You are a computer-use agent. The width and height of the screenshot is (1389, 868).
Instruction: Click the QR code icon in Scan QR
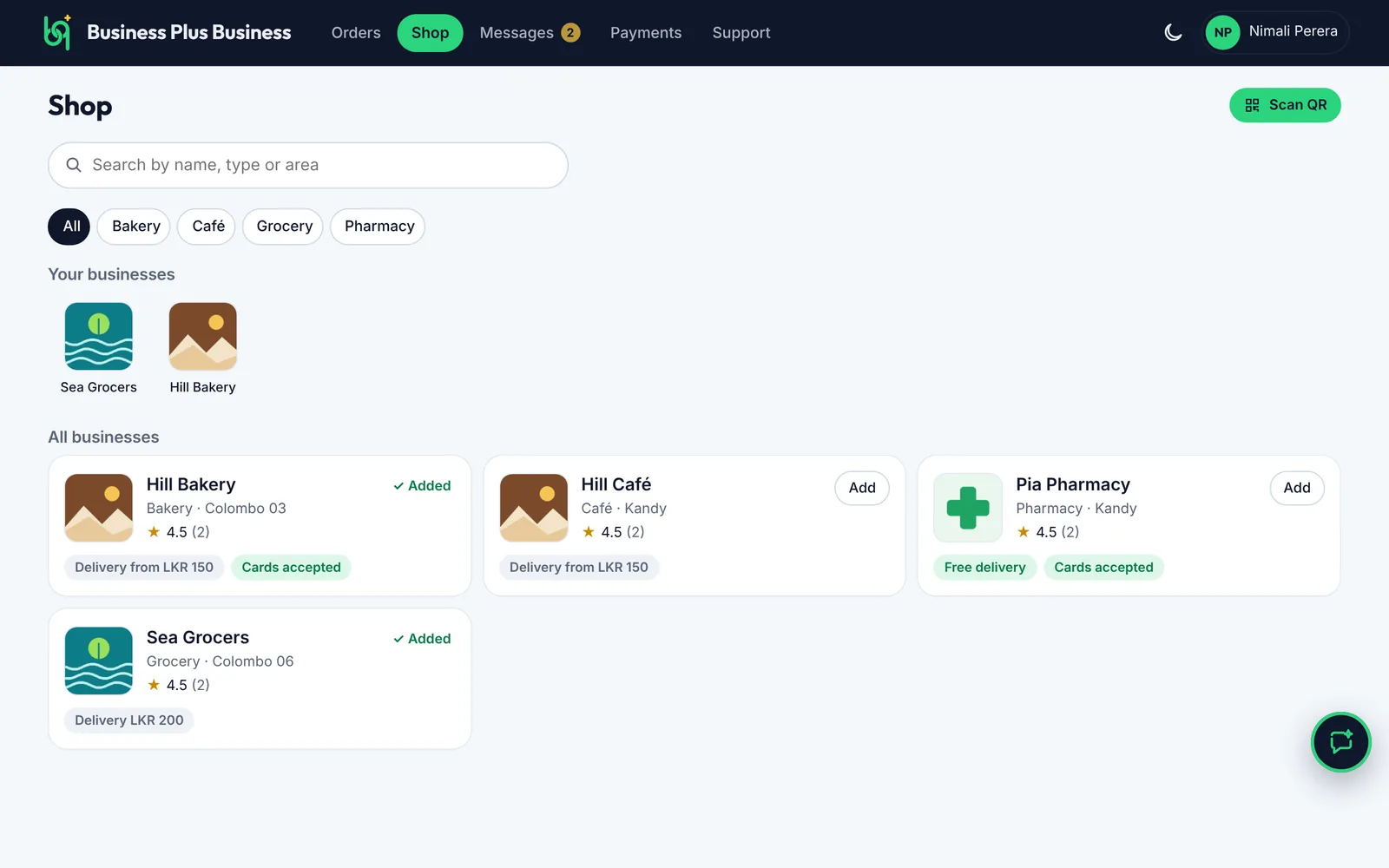point(1252,105)
